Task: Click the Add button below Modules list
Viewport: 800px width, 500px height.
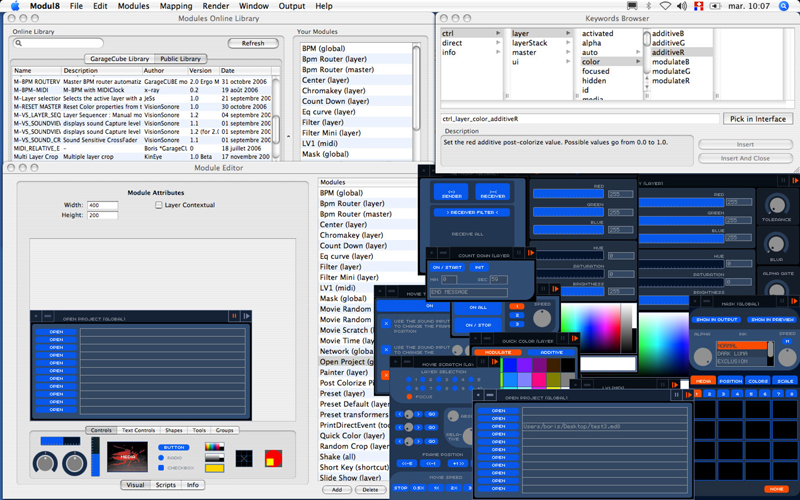Action: pos(337,490)
